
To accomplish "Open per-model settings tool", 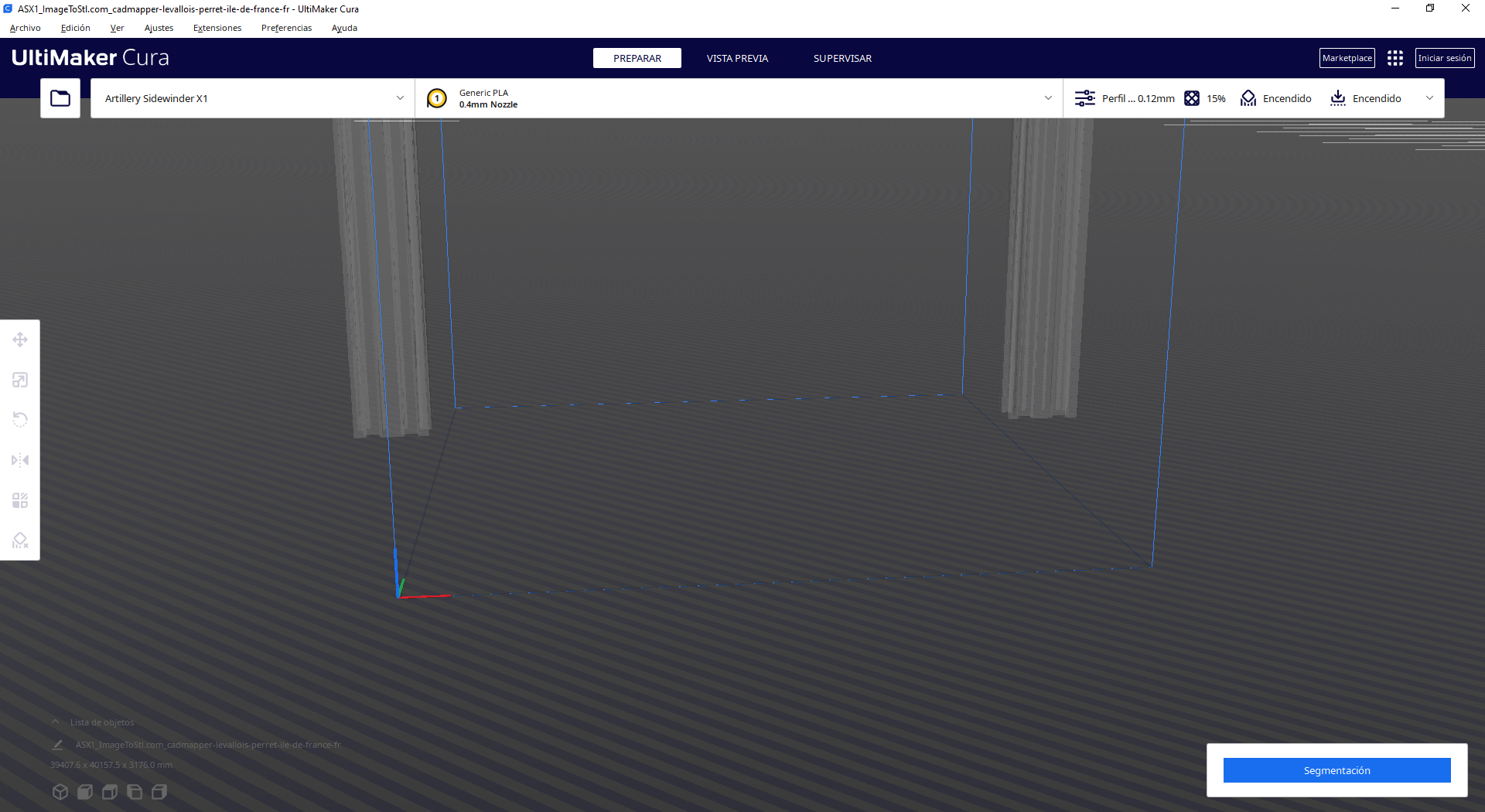I will point(20,500).
